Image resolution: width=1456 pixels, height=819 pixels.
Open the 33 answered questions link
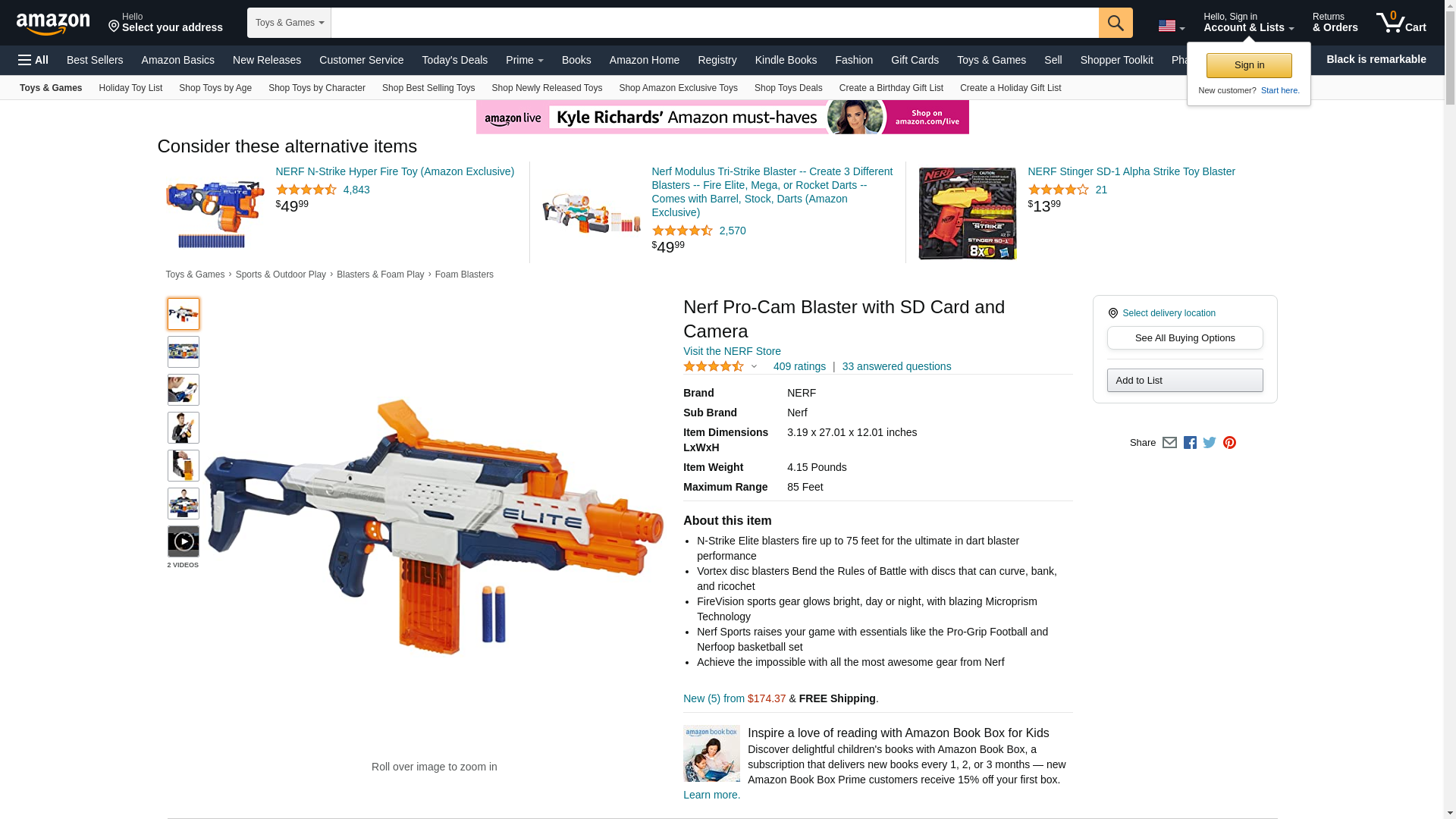click(896, 366)
